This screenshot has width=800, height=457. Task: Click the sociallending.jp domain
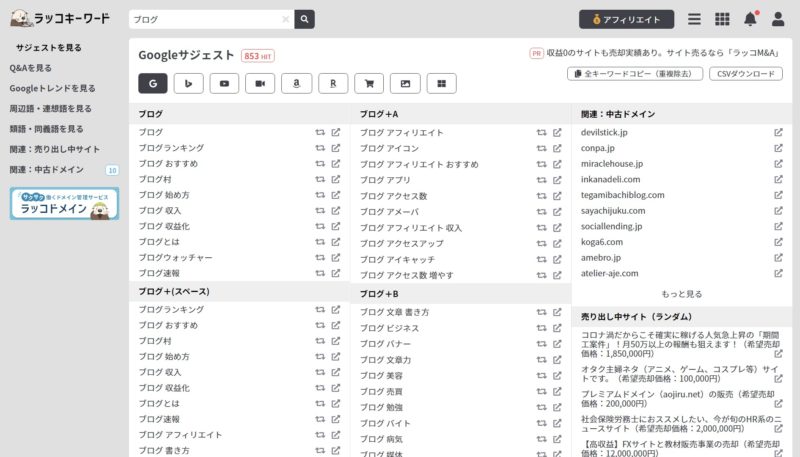611,226
